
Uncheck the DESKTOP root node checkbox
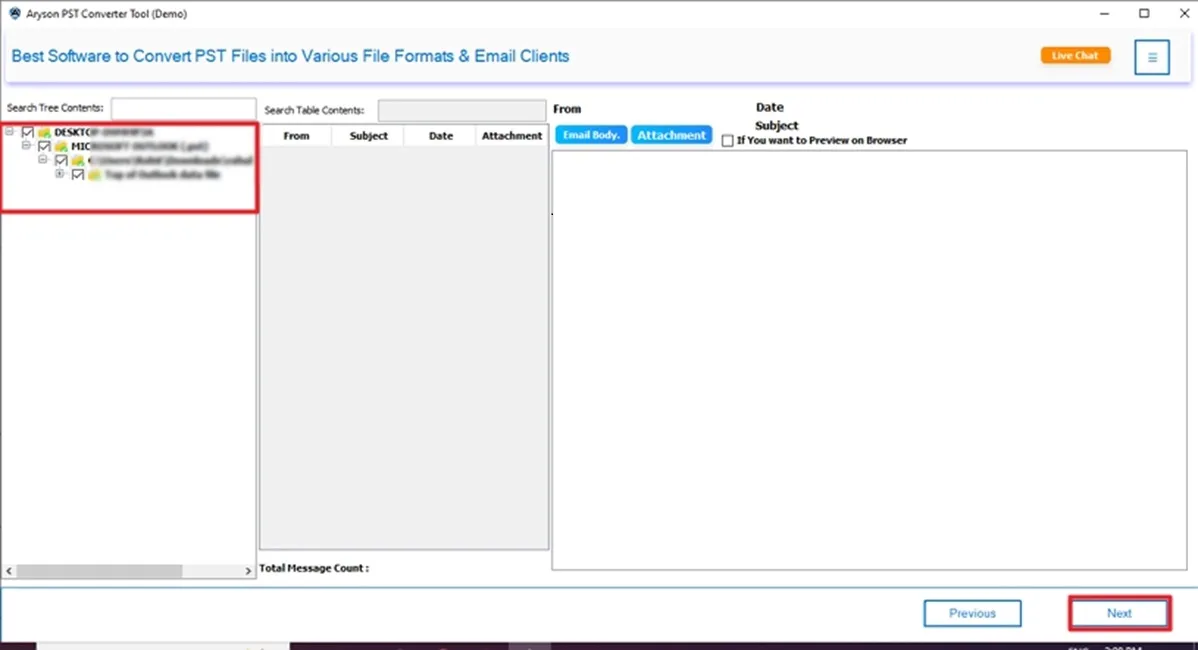(28, 133)
